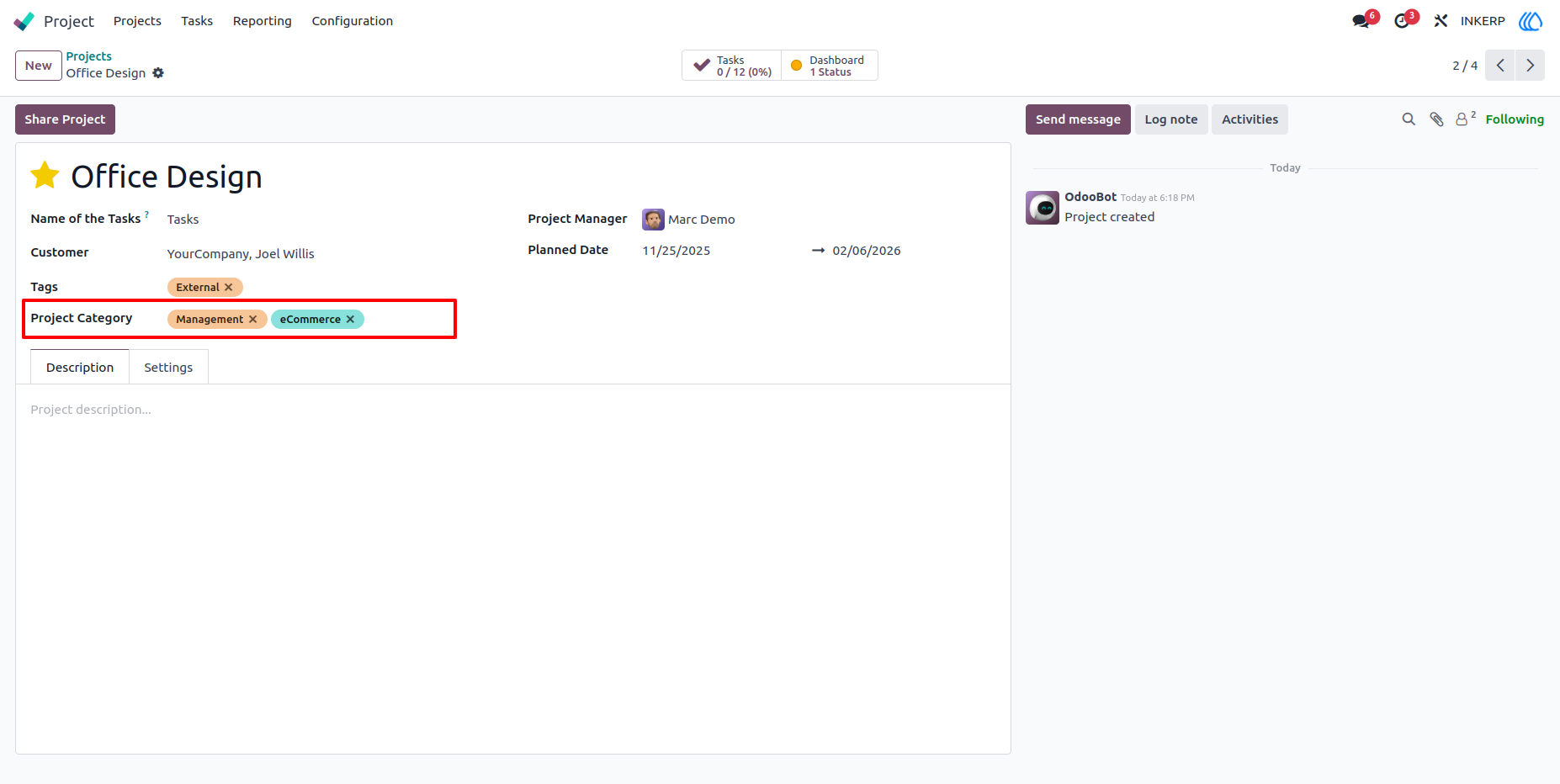
Task: Click planned start date 11/25/2025
Action: click(x=677, y=251)
